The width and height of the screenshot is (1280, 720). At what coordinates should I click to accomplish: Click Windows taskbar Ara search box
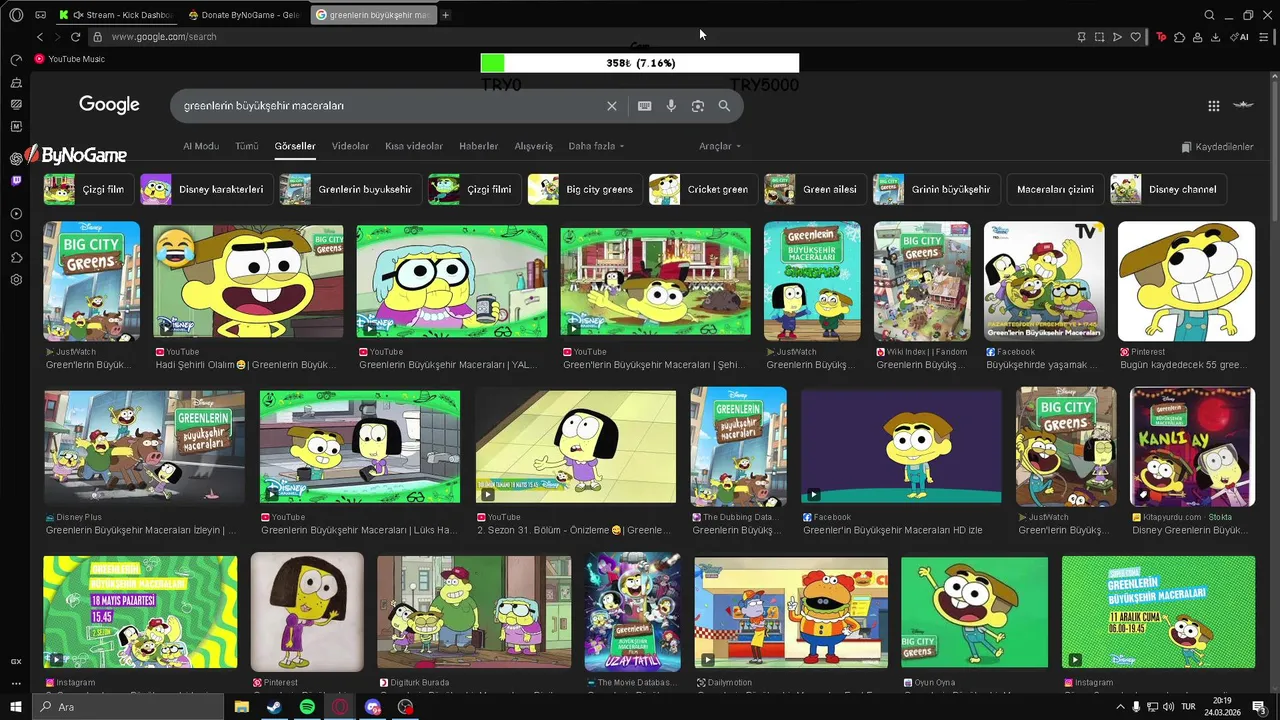[130, 707]
